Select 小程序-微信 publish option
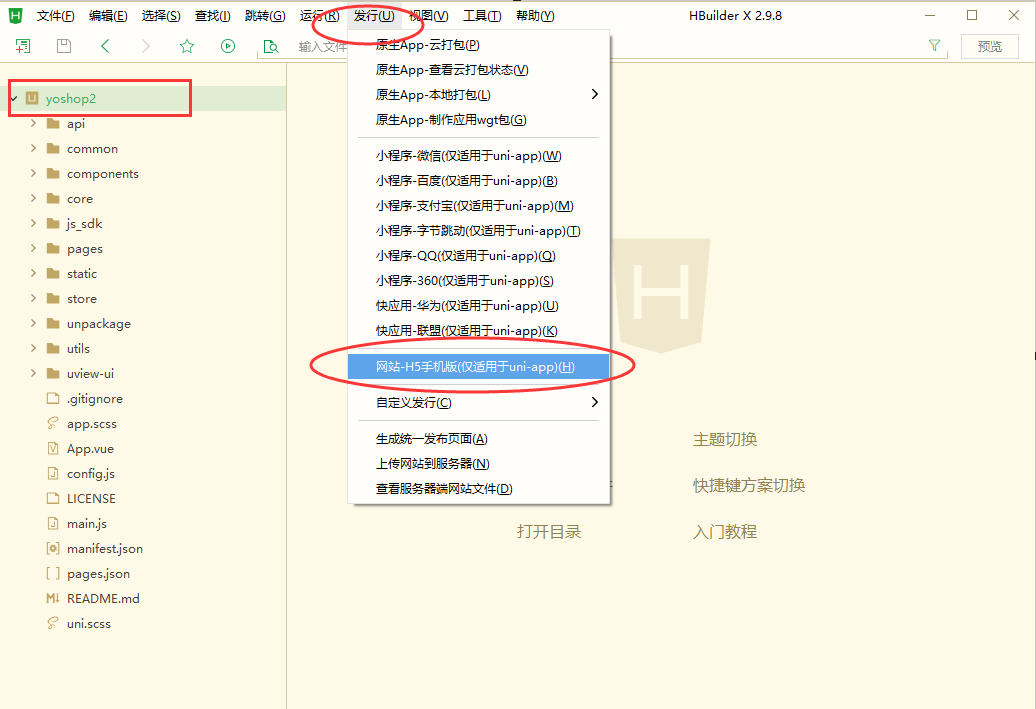Viewport: 1036px width, 709px height. (478, 156)
